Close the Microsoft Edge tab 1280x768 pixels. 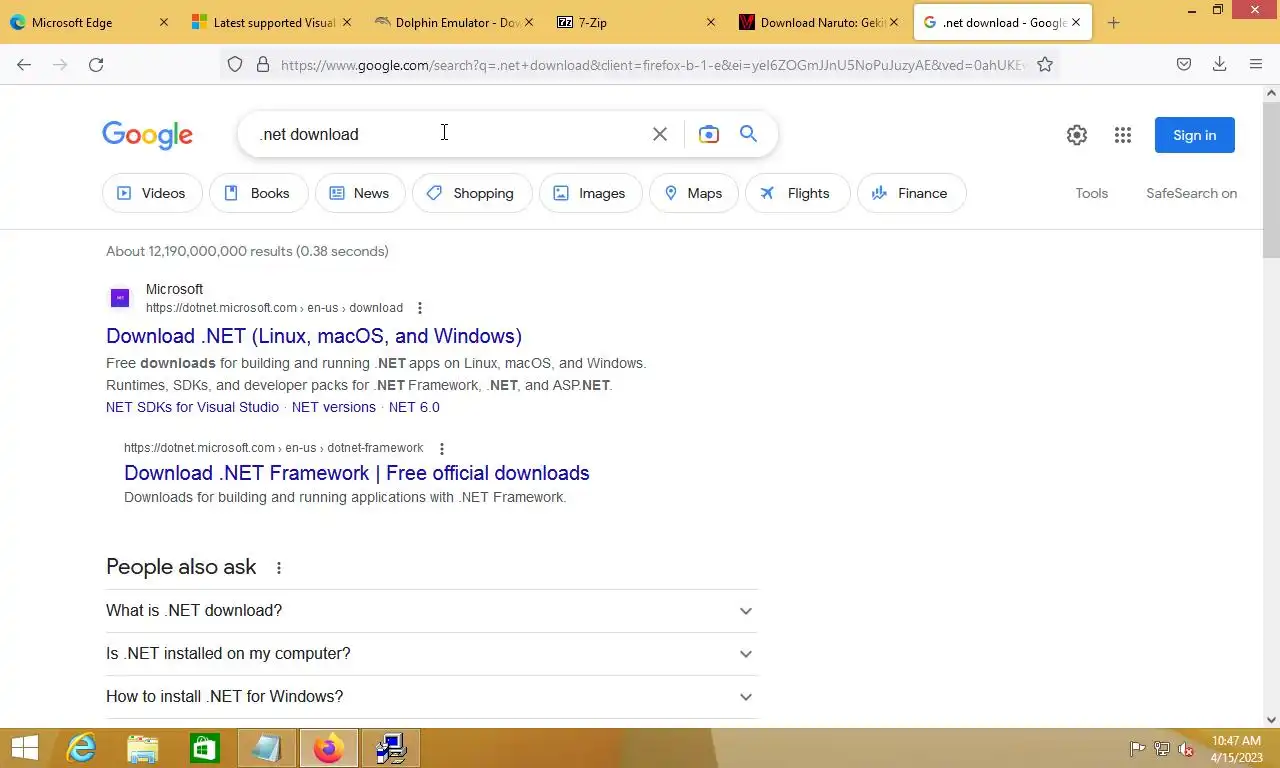(164, 22)
